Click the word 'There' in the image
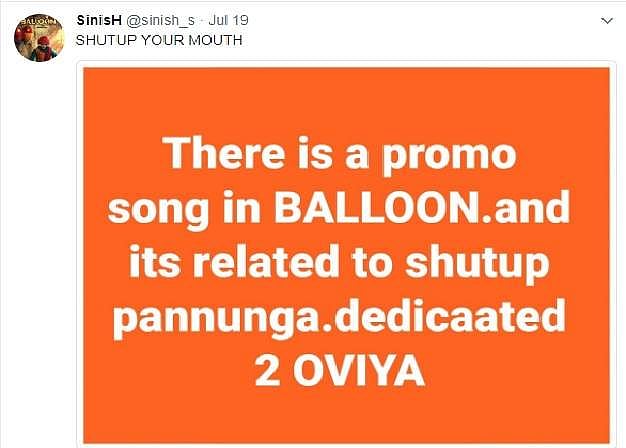The image size is (626, 448). point(226,153)
